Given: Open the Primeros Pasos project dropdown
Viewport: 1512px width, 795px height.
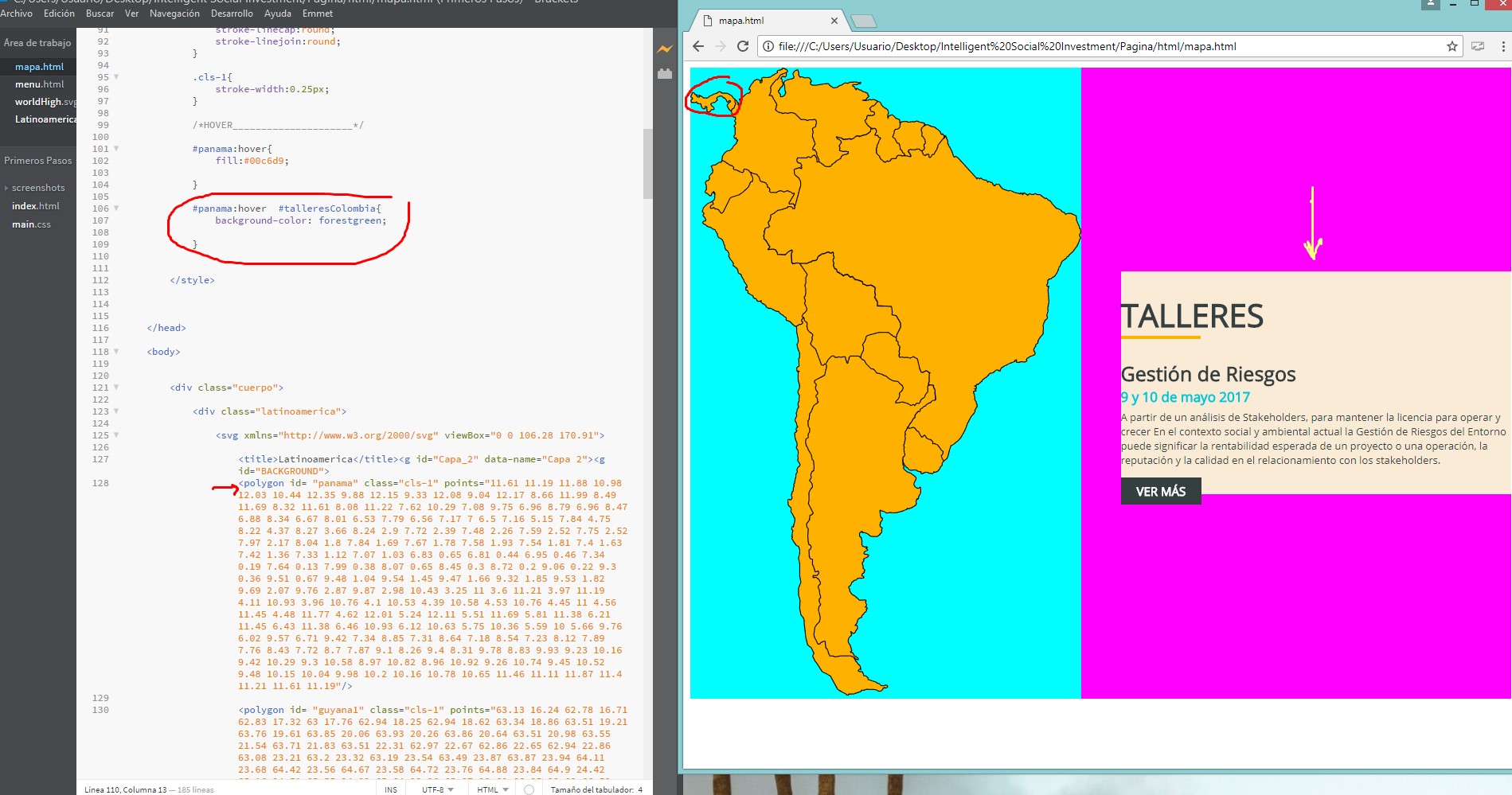Looking at the screenshot, I should click(x=38, y=161).
